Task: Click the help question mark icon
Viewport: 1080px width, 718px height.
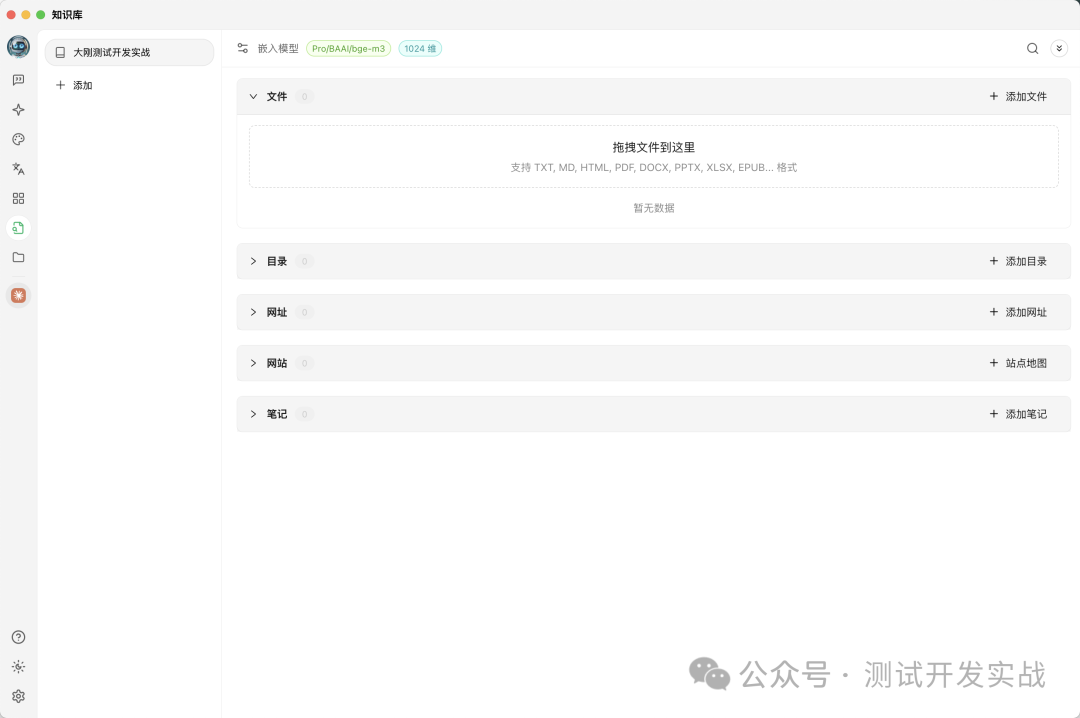Action: 18,637
